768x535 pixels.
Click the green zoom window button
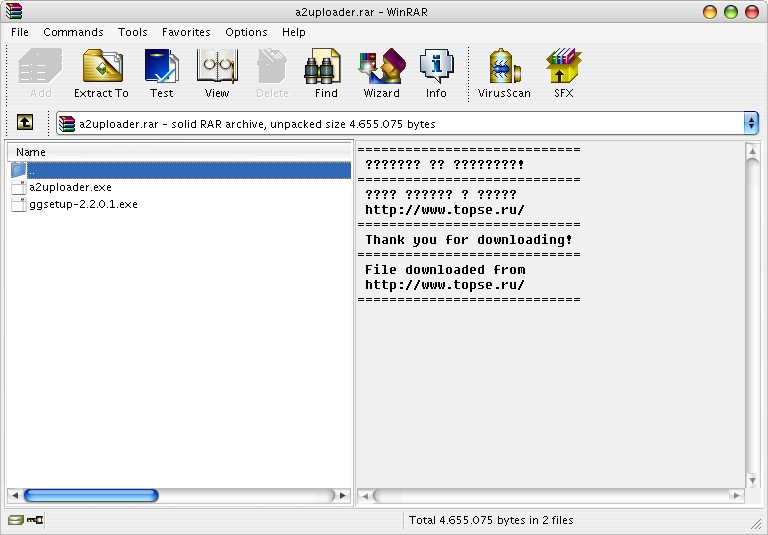click(x=731, y=12)
